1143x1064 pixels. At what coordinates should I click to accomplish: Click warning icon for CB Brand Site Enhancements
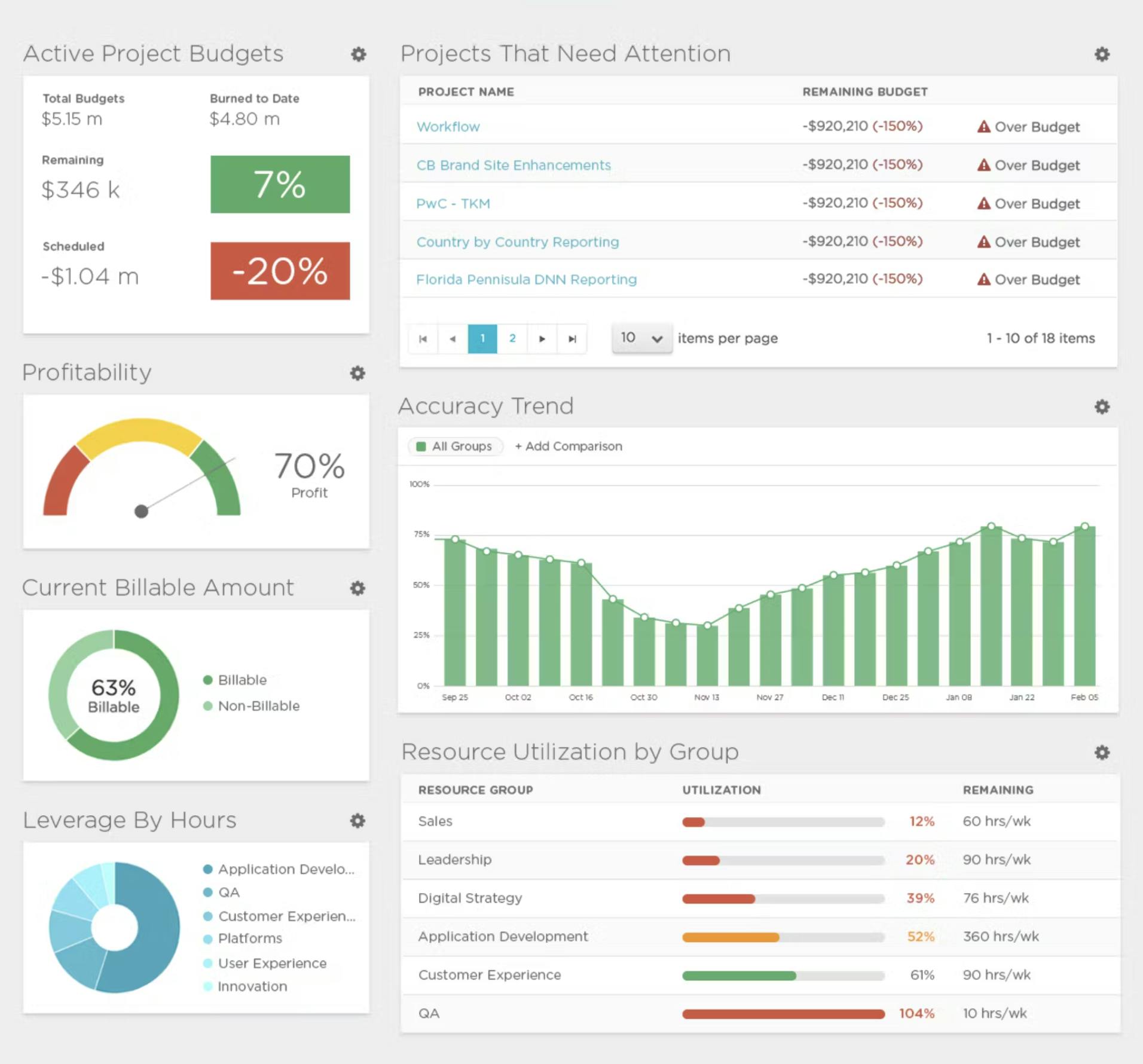pyautogui.click(x=983, y=165)
